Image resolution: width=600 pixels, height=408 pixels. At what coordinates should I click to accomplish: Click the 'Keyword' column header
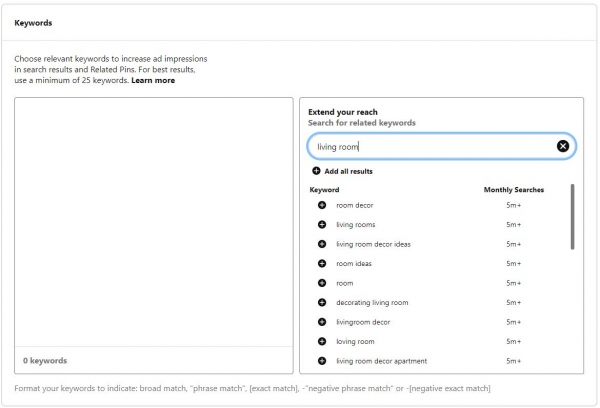[325, 189]
